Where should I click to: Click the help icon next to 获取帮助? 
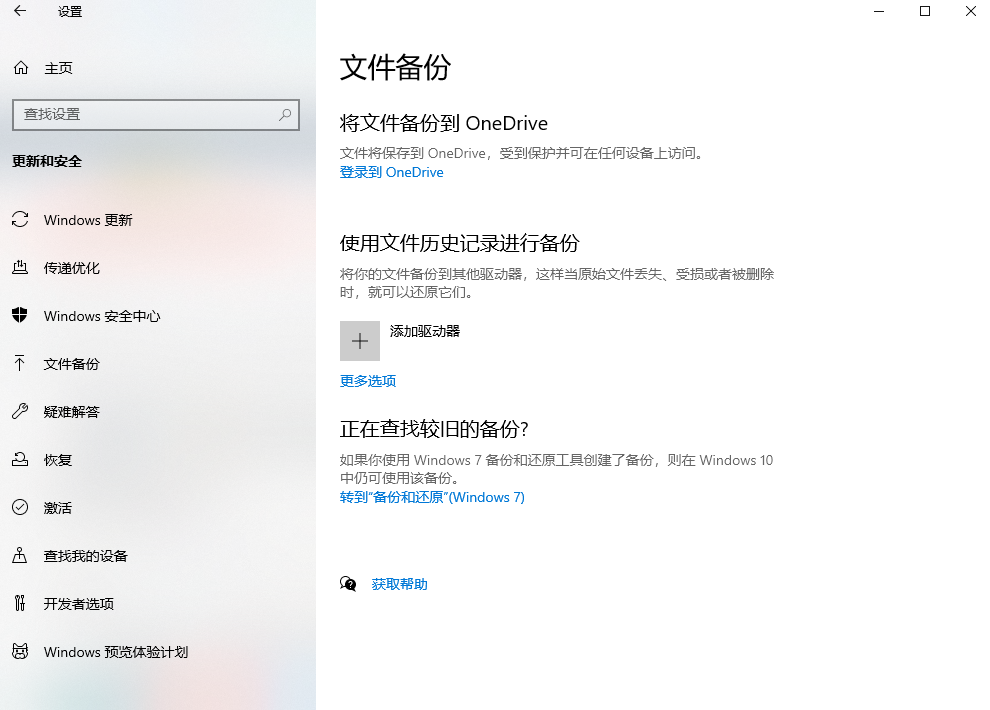click(348, 583)
